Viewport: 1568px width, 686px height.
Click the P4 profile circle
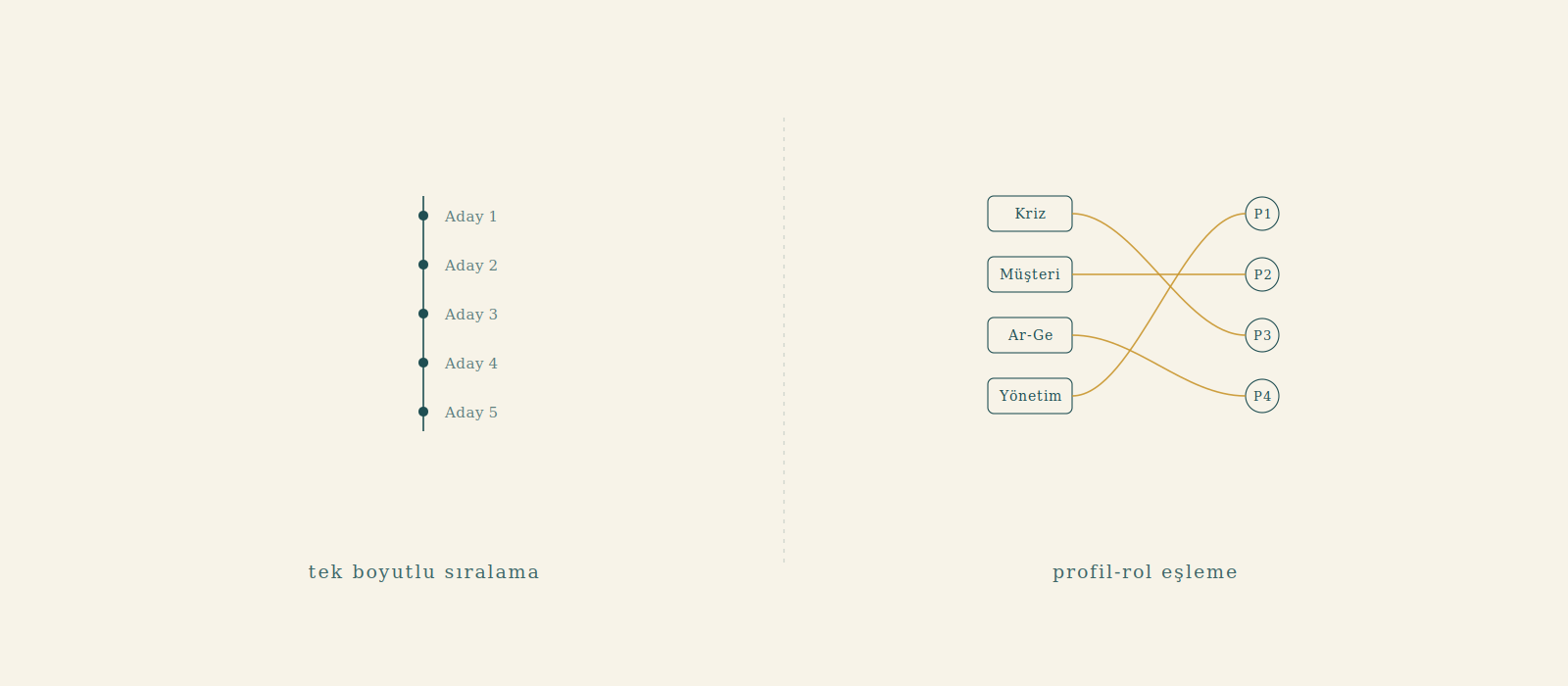coord(1262,396)
